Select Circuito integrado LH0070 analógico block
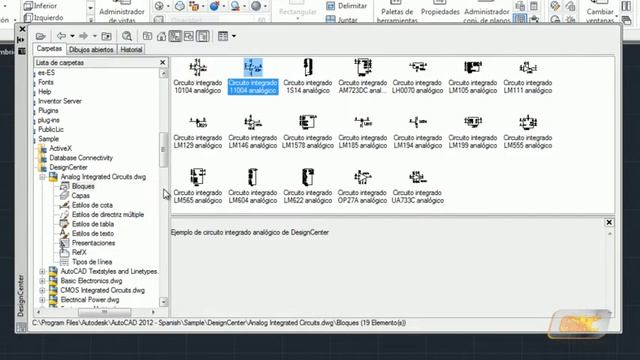The width and height of the screenshot is (640, 360). pos(418,77)
